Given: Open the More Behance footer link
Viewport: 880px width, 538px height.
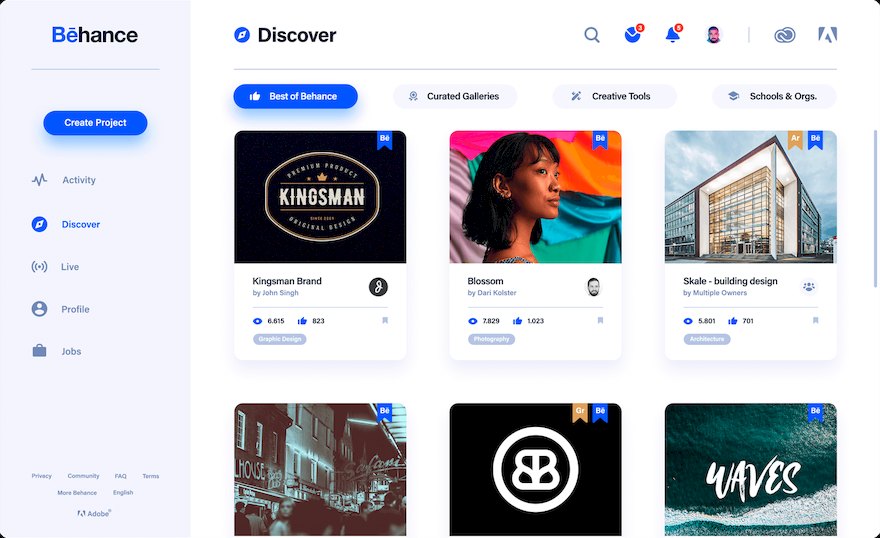Looking at the screenshot, I should tap(77, 493).
